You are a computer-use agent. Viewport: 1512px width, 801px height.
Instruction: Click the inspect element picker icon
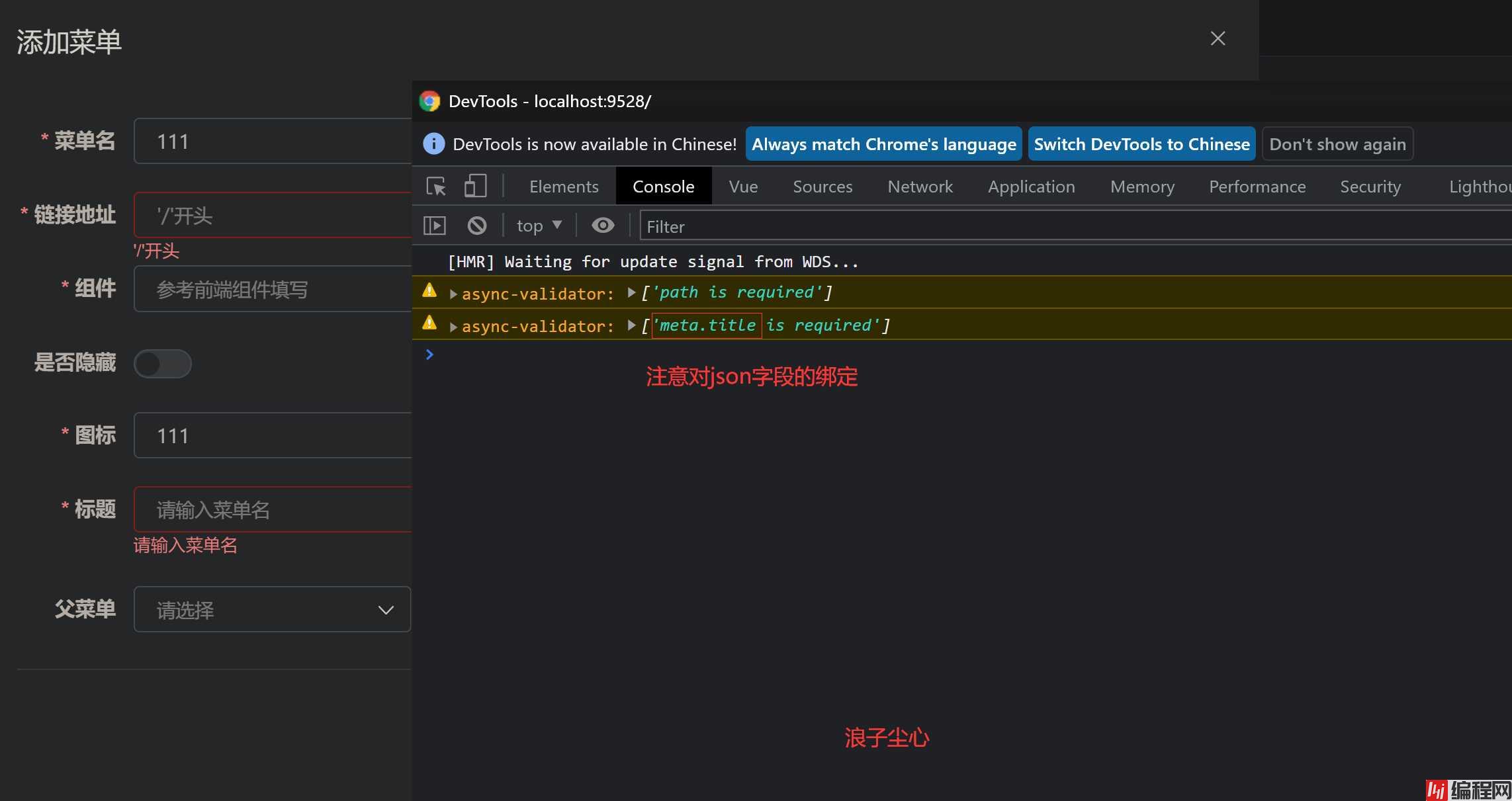435,187
